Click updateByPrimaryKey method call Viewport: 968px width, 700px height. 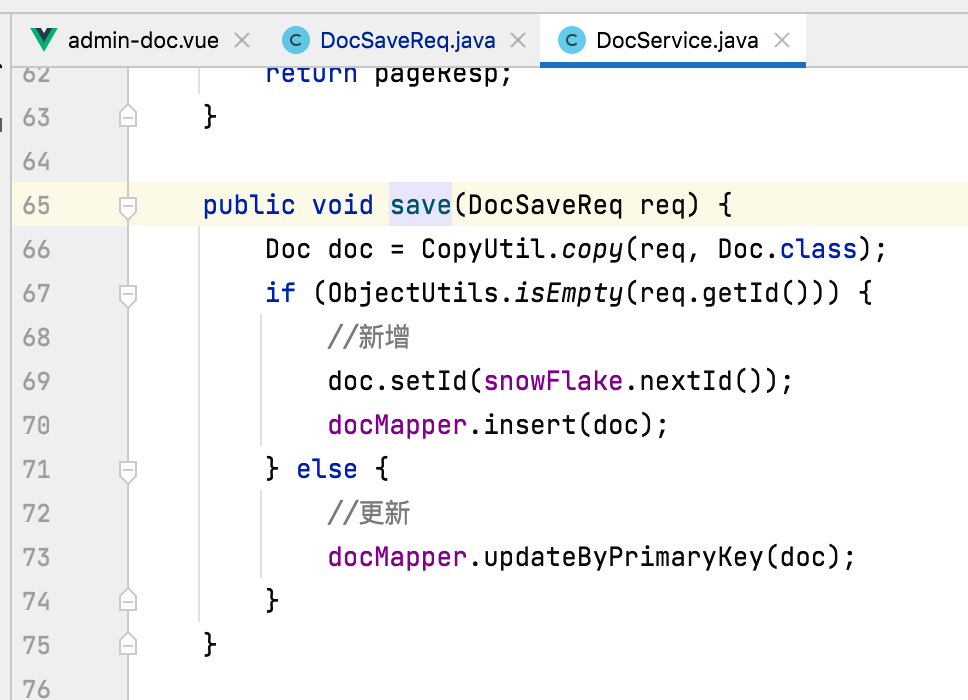click(x=624, y=557)
